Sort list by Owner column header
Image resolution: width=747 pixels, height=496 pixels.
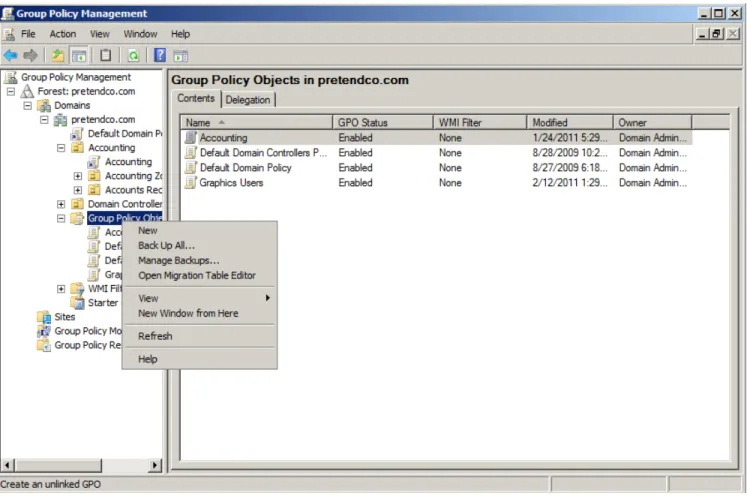652,122
